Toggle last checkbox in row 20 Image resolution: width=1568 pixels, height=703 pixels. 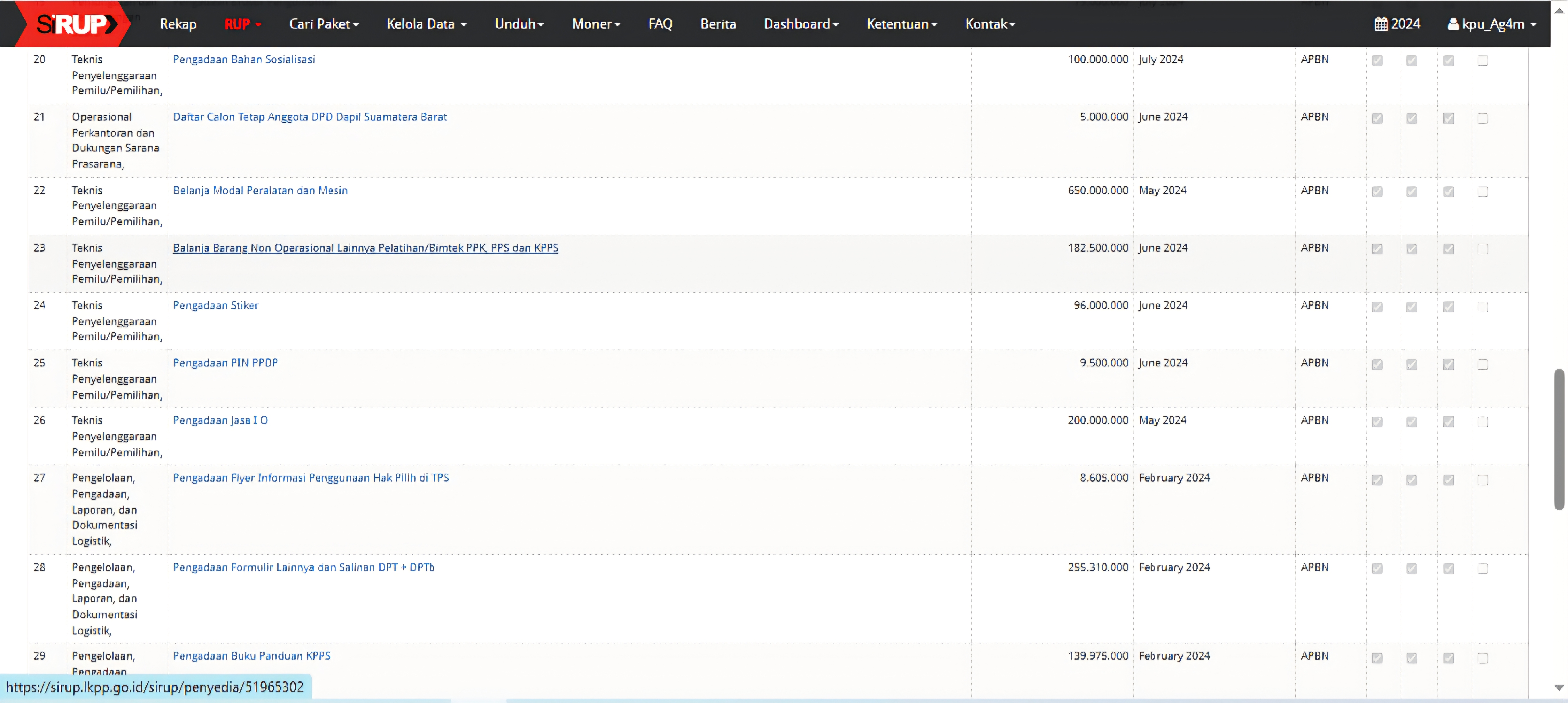1482,61
